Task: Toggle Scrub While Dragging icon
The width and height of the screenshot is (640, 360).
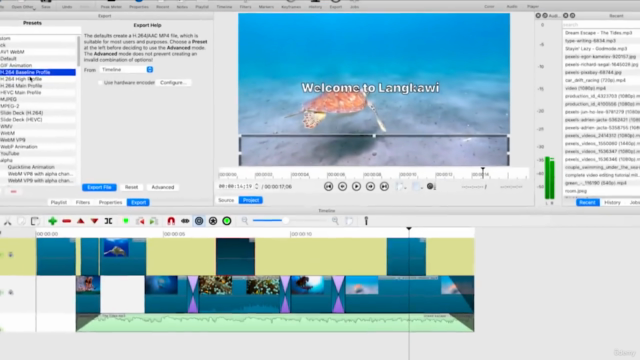Action: tap(185, 221)
